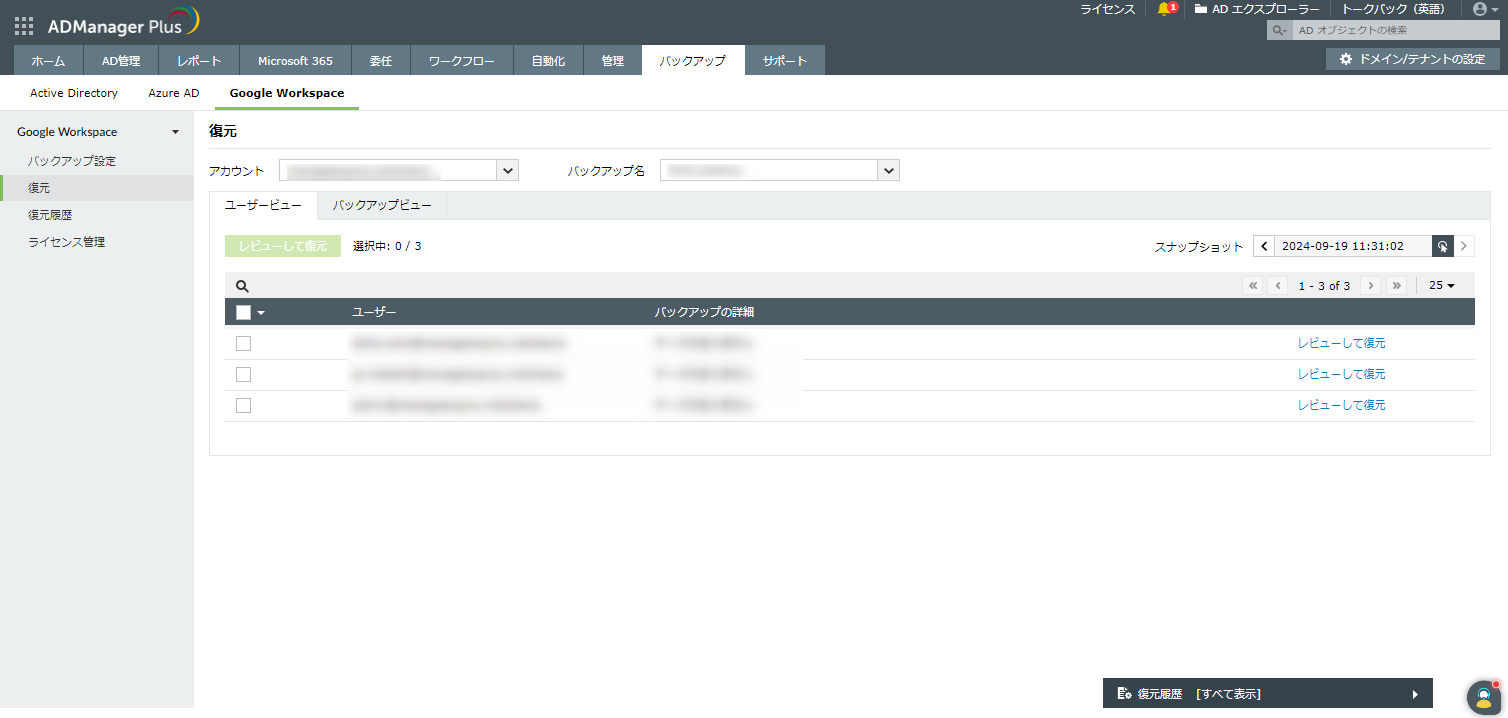The image size is (1508, 718).
Task: Click the バックアップの詳細 column header
Action: tap(704, 313)
